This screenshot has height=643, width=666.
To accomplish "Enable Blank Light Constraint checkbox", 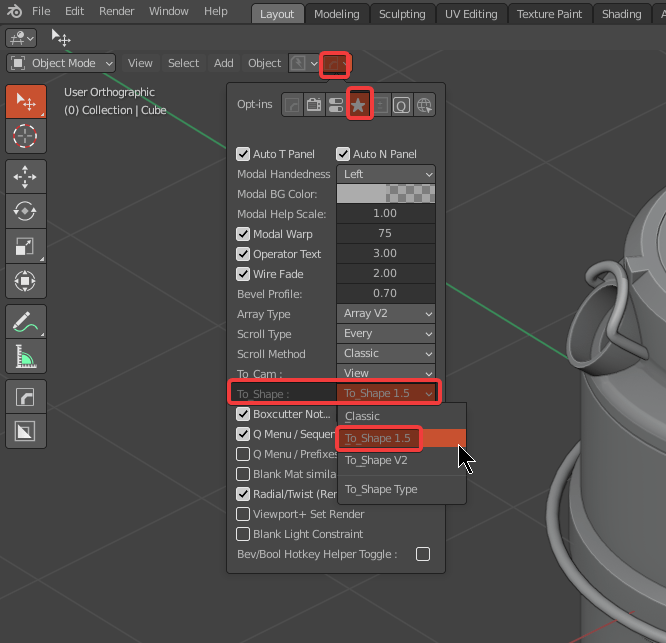I will [x=243, y=534].
